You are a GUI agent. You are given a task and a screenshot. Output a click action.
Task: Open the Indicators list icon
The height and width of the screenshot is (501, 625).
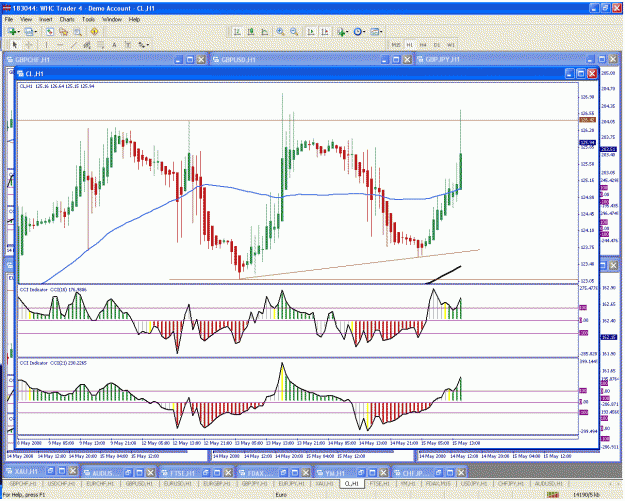(x=341, y=32)
